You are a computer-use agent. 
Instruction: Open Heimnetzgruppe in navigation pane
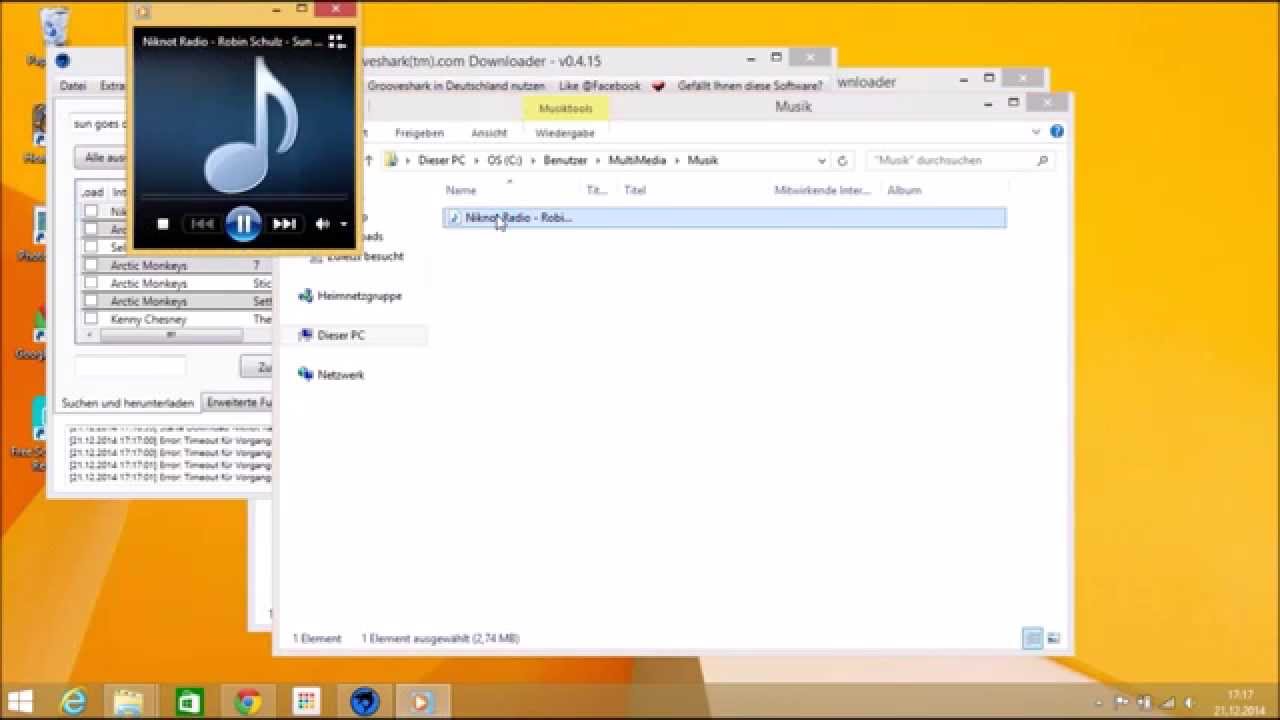350,296
